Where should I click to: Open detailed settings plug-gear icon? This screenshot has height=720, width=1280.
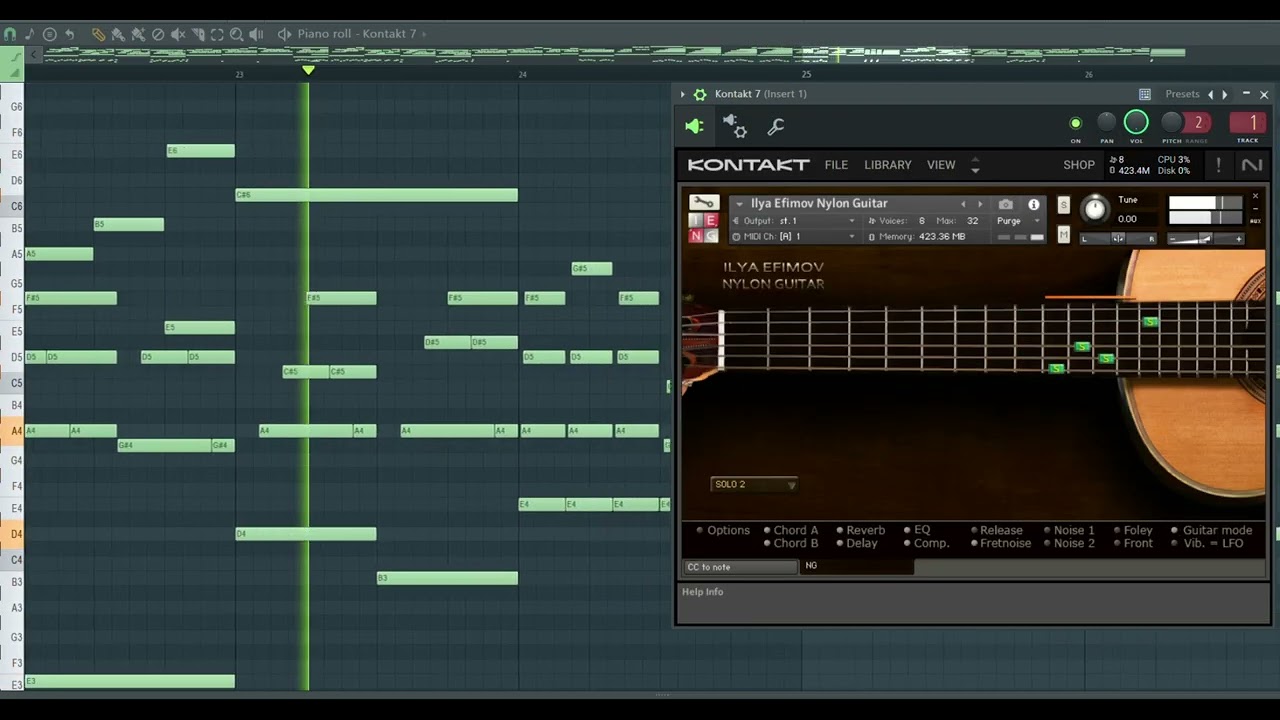point(735,126)
